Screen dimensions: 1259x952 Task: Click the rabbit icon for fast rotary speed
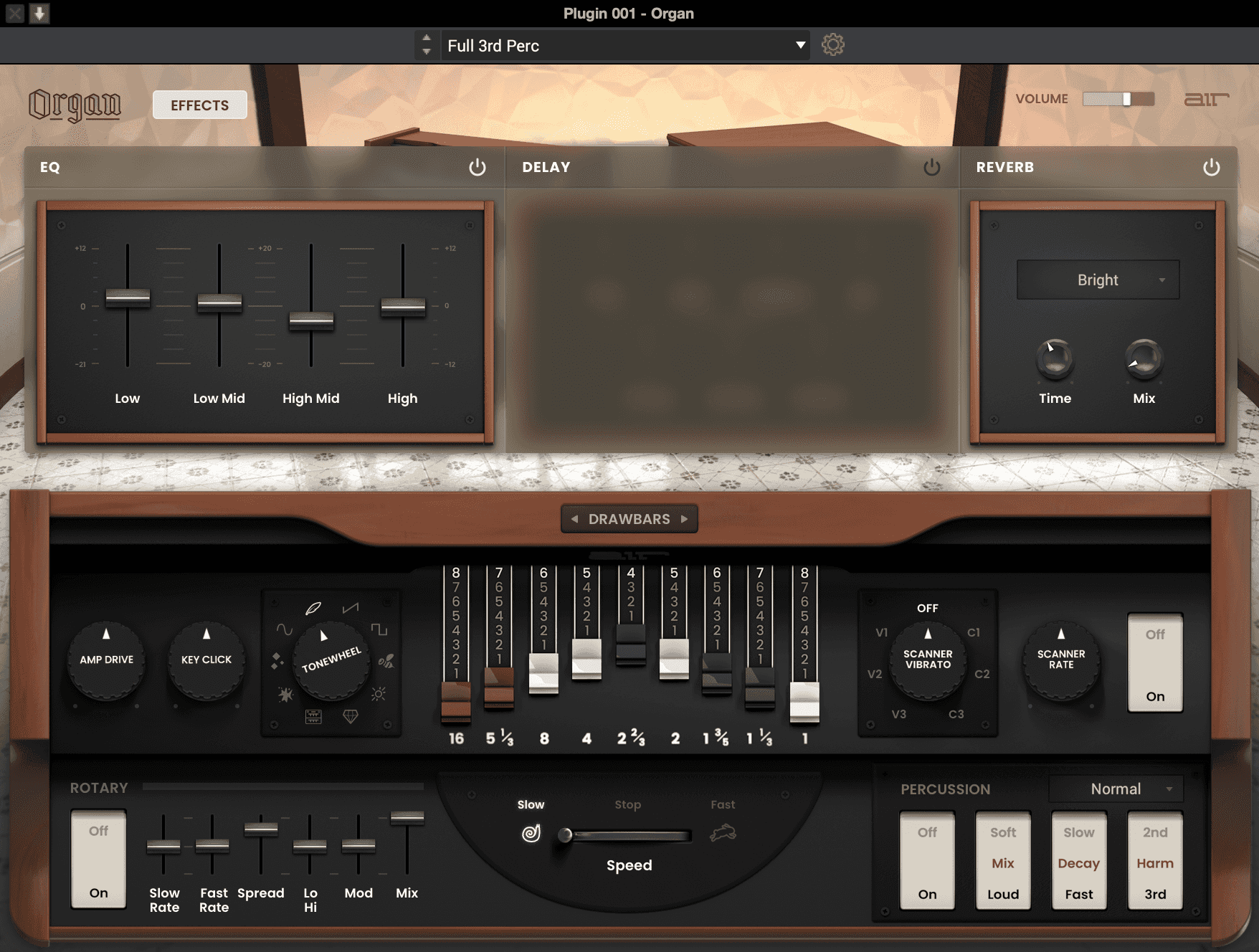[x=724, y=833]
